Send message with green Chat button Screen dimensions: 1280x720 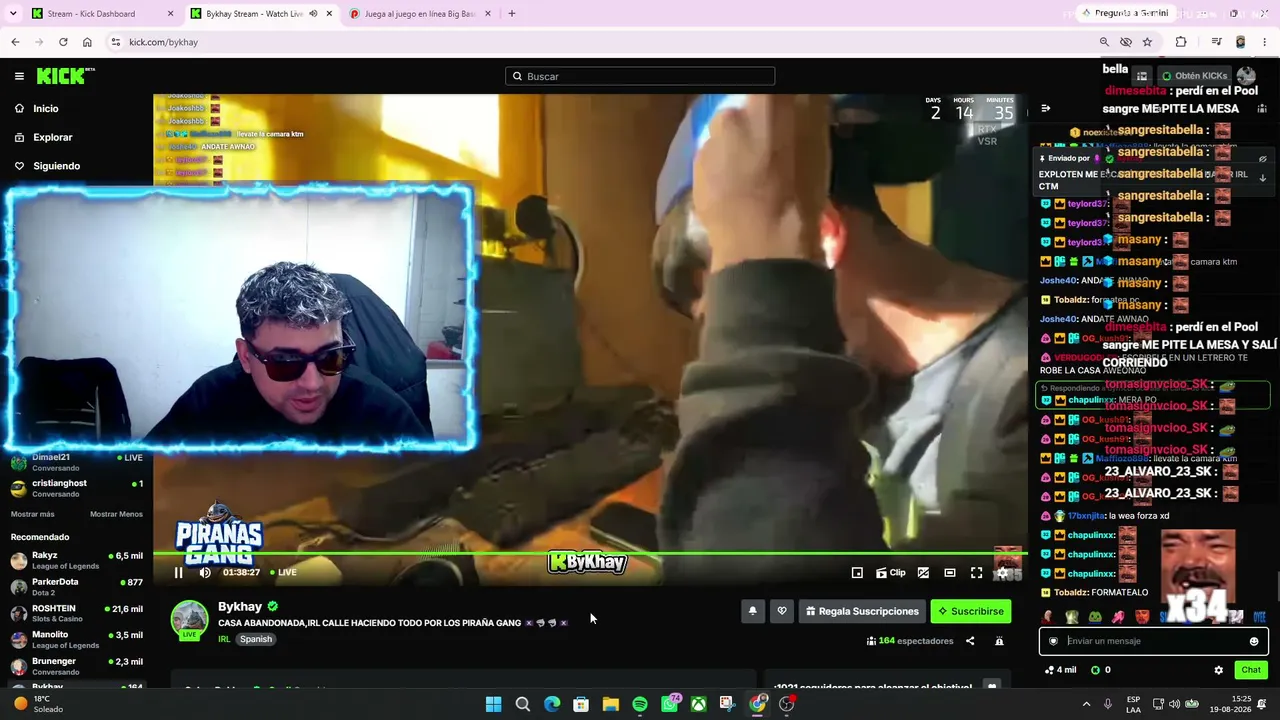(1251, 670)
